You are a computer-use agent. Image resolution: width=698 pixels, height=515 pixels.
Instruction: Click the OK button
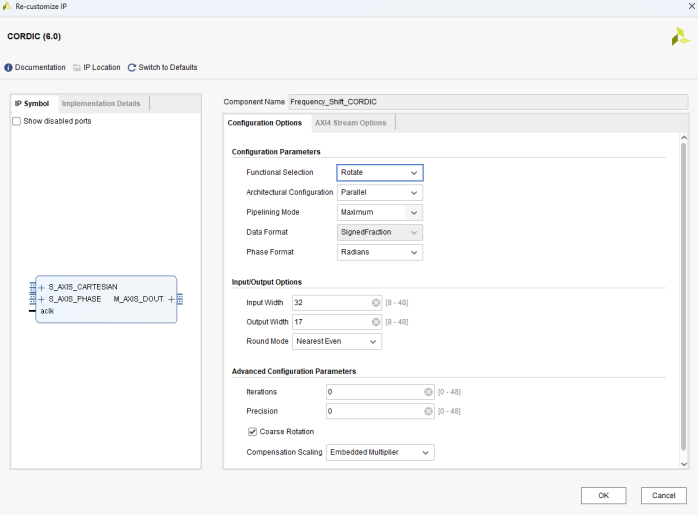click(x=603, y=496)
